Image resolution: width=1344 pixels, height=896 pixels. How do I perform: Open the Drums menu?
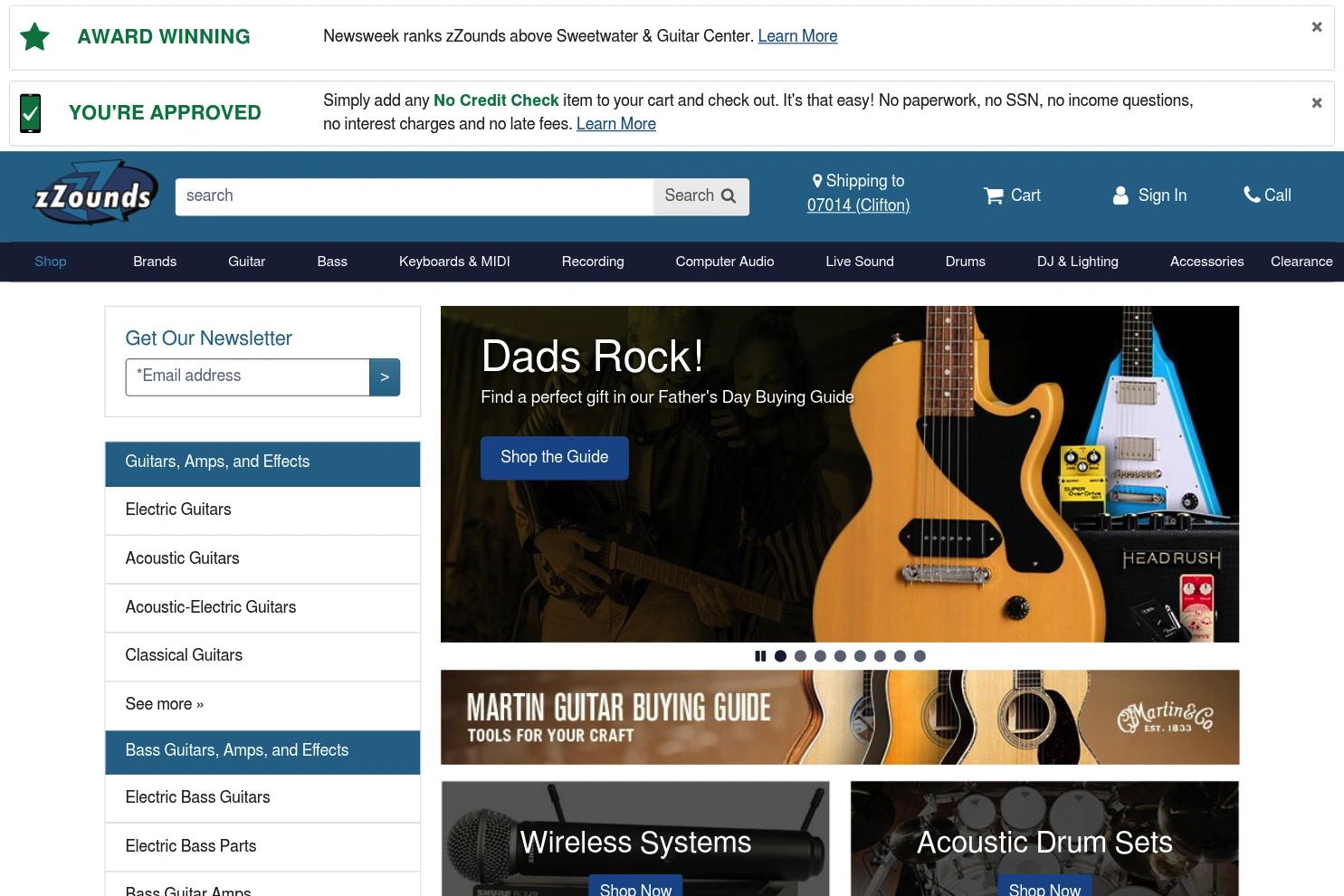pos(966,262)
